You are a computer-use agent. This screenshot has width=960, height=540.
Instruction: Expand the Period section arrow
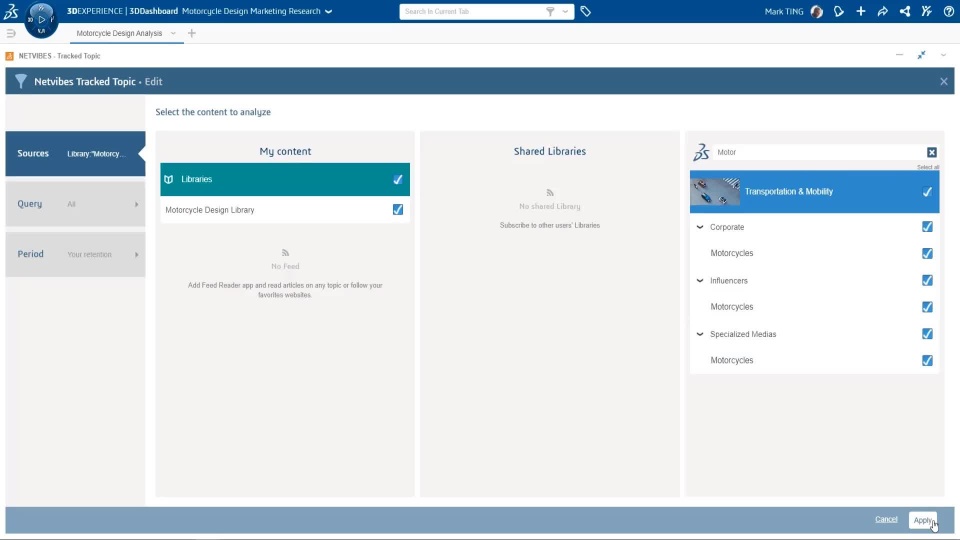137,255
